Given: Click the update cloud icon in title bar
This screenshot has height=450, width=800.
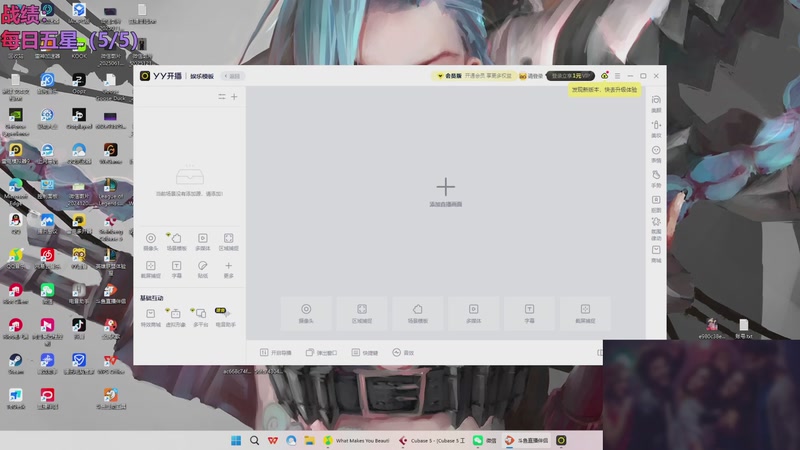Looking at the screenshot, I should 605,76.
